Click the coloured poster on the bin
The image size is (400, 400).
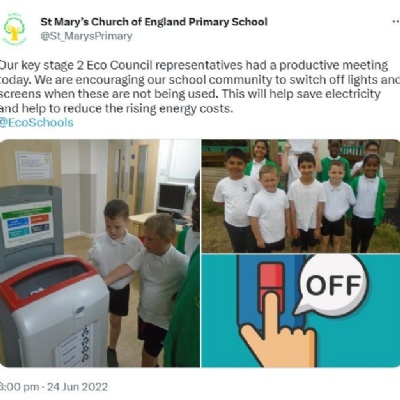pyautogui.click(x=27, y=224)
